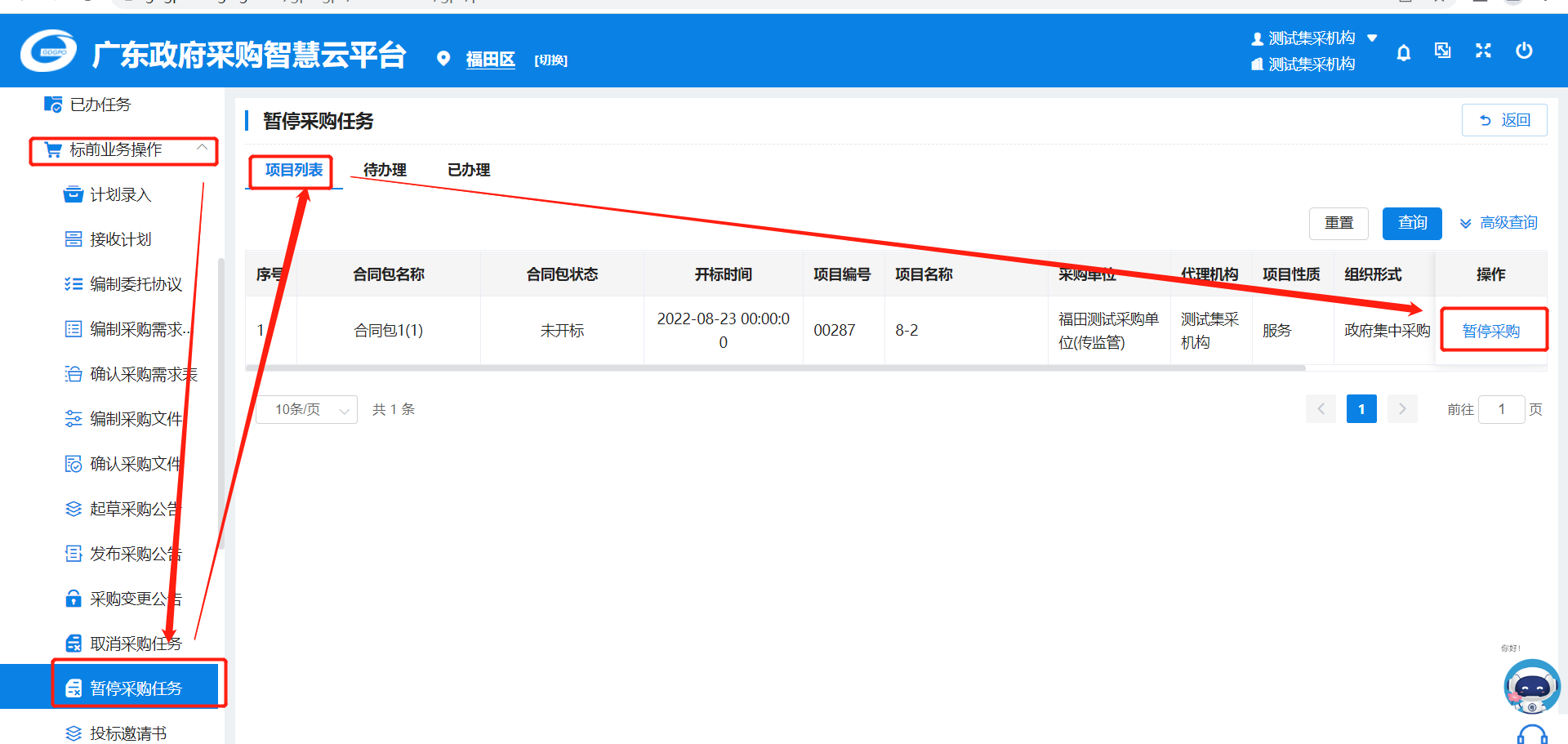1568x744 pixels.
Task: Switch to the 已办理 tab
Action: [469, 170]
